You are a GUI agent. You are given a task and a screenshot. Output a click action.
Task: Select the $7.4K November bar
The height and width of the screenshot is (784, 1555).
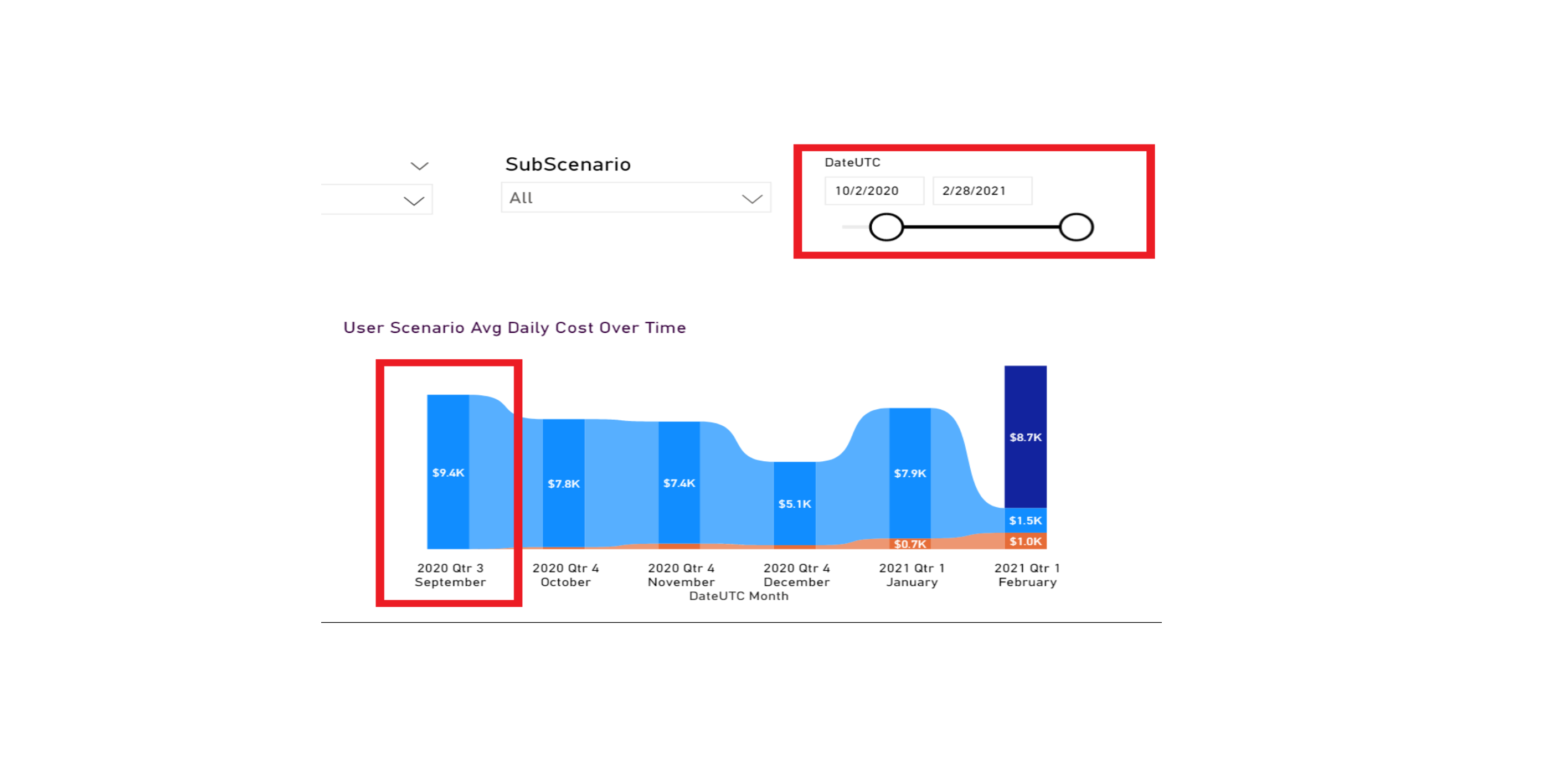[x=679, y=482]
